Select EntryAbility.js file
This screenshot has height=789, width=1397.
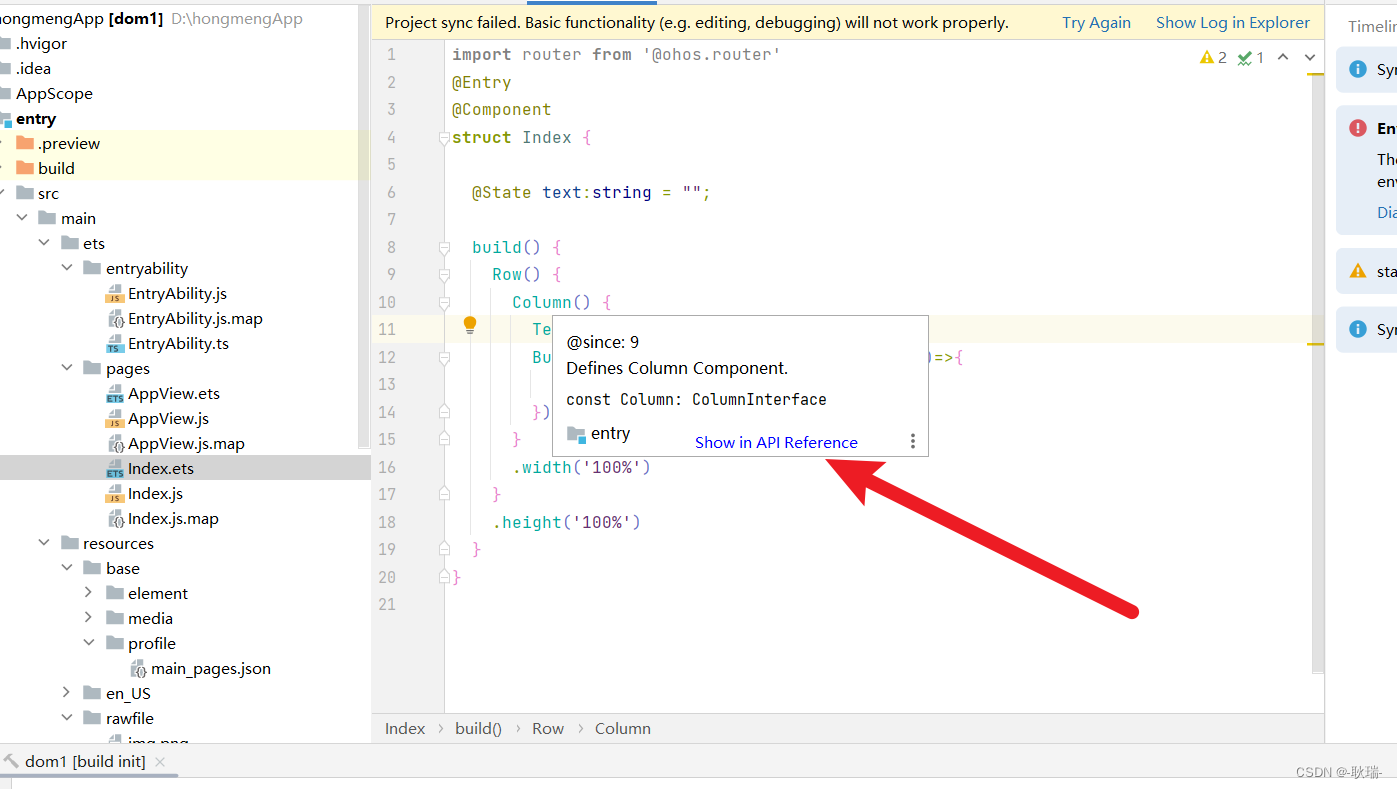(177, 293)
